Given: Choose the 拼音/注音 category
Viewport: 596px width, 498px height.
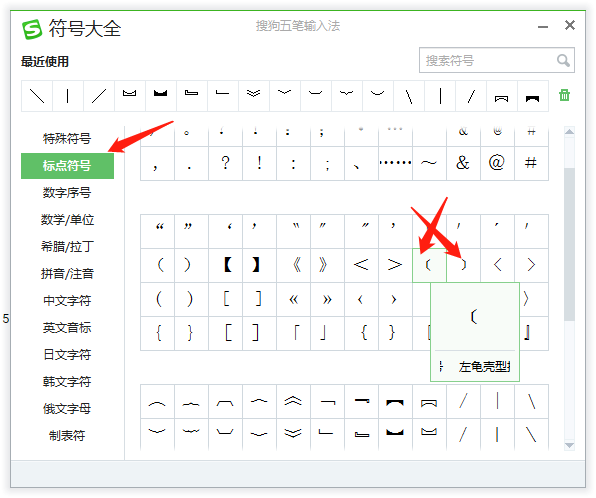Looking at the screenshot, I should (x=67, y=274).
